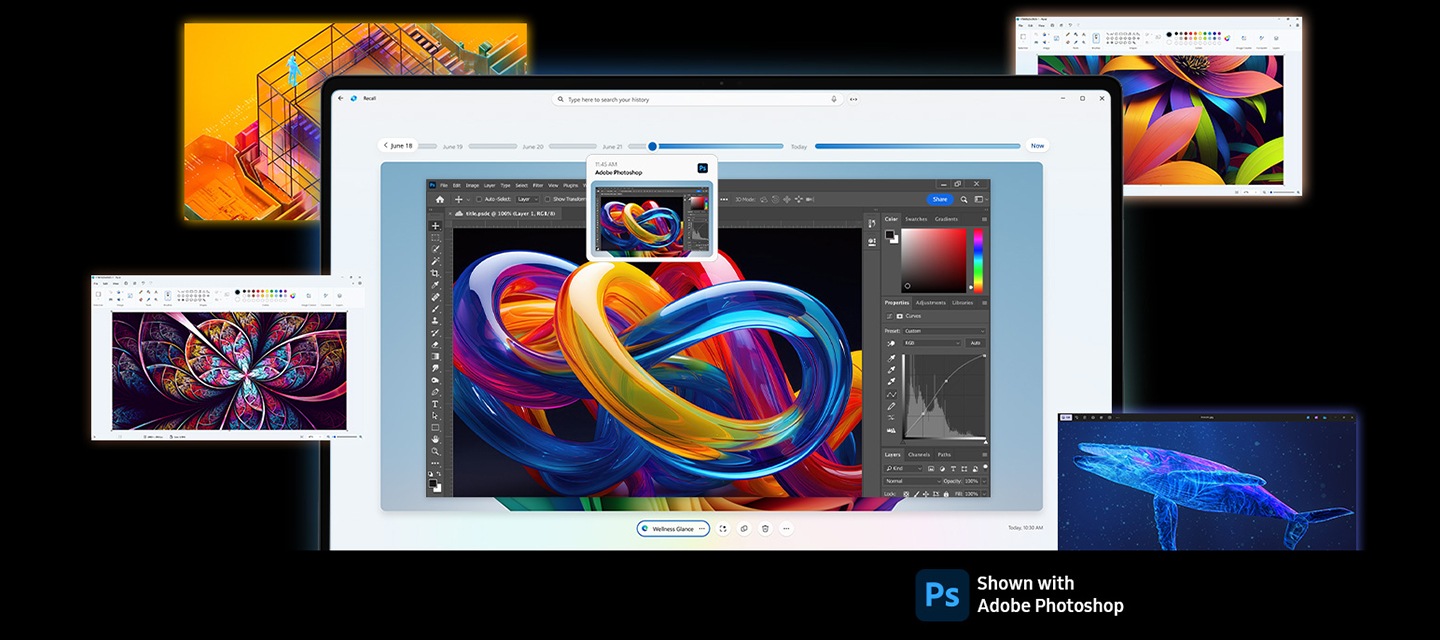1440x640 pixels.
Task: Open the more options ellipsis after the trash icon
Action: [x=787, y=528]
